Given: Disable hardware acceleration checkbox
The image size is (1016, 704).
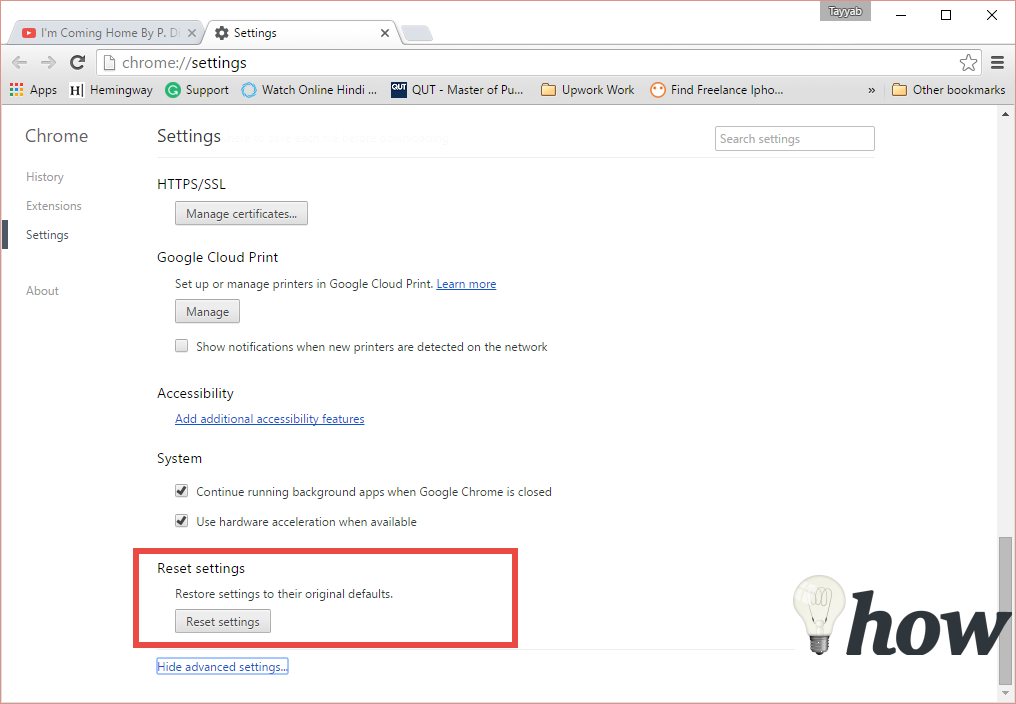Looking at the screenshot, I should 181,521.
